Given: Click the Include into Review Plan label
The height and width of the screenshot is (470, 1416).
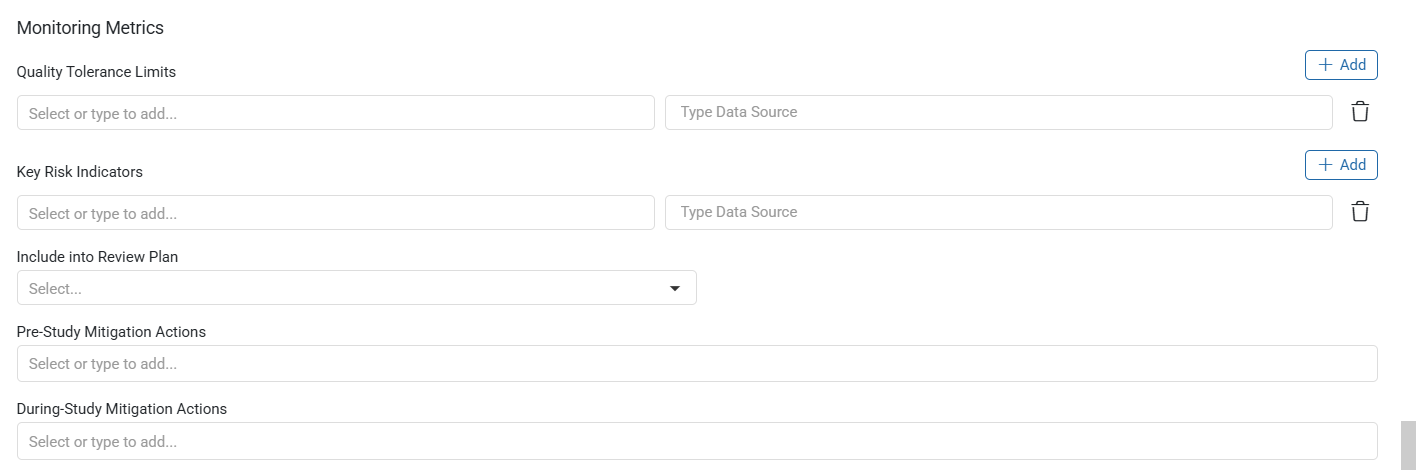Looking at the screenshot, I should coord(97,257).
